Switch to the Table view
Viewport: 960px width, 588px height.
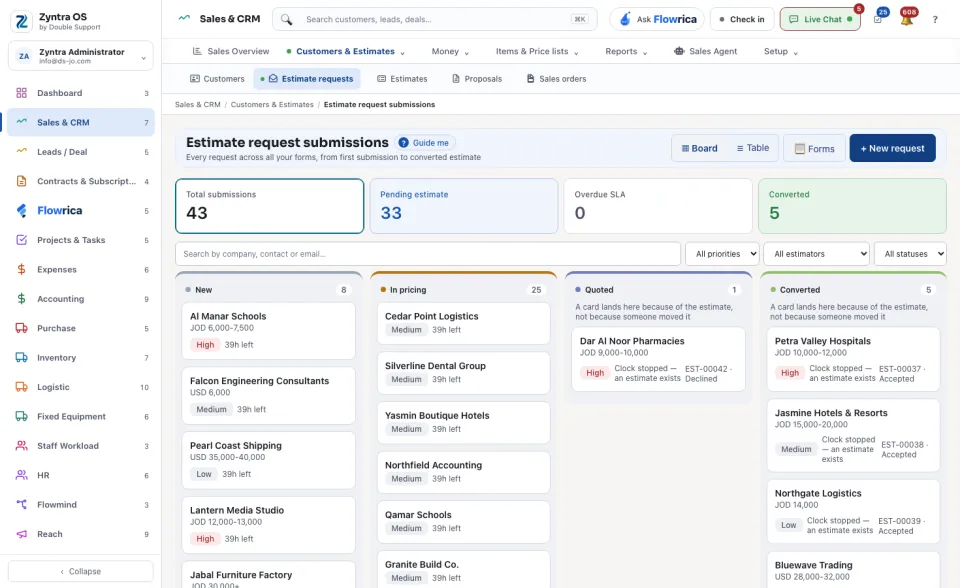(x=752, y=148)
